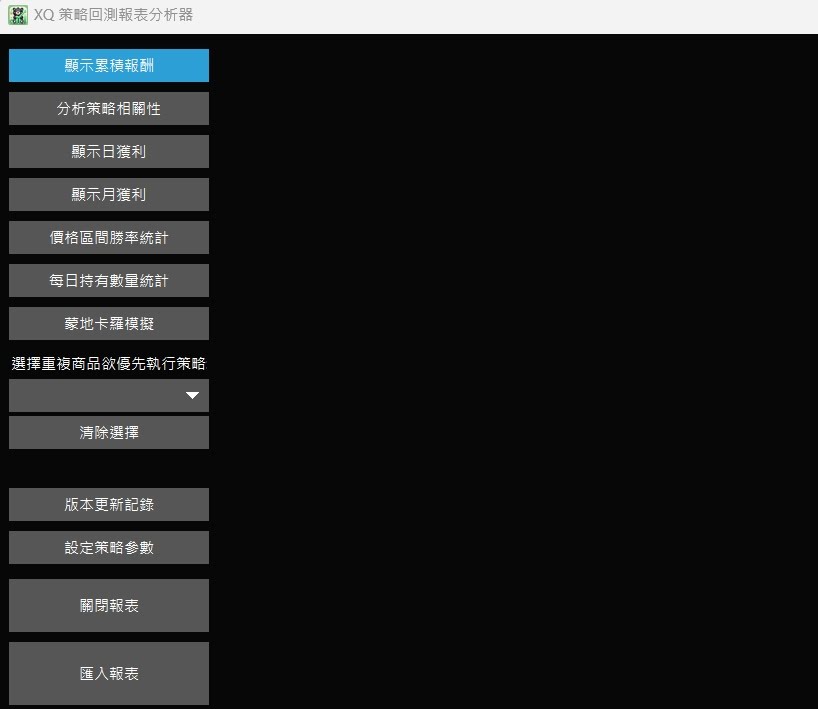The width and height of the screenshot is (818, 709).
Task: Click the blank title bar region
Action: [x=500, y=15]
